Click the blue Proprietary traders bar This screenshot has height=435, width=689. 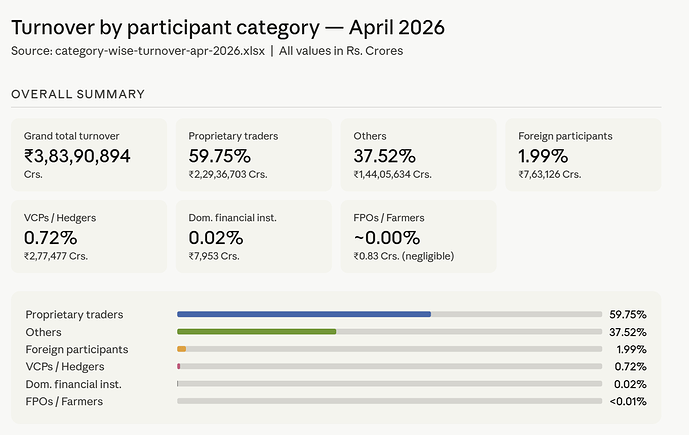pos(304,314)
